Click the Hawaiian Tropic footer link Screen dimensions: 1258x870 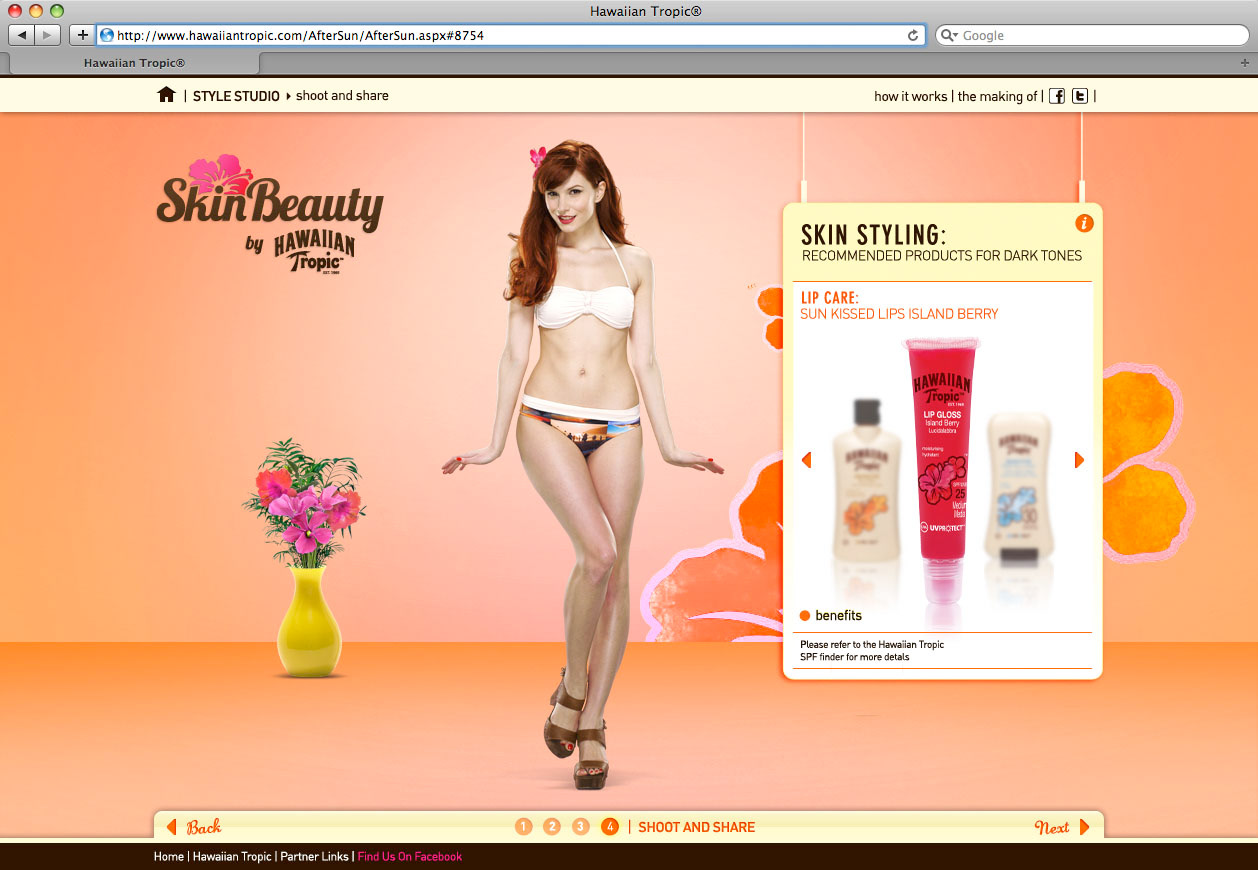point(232,857)
